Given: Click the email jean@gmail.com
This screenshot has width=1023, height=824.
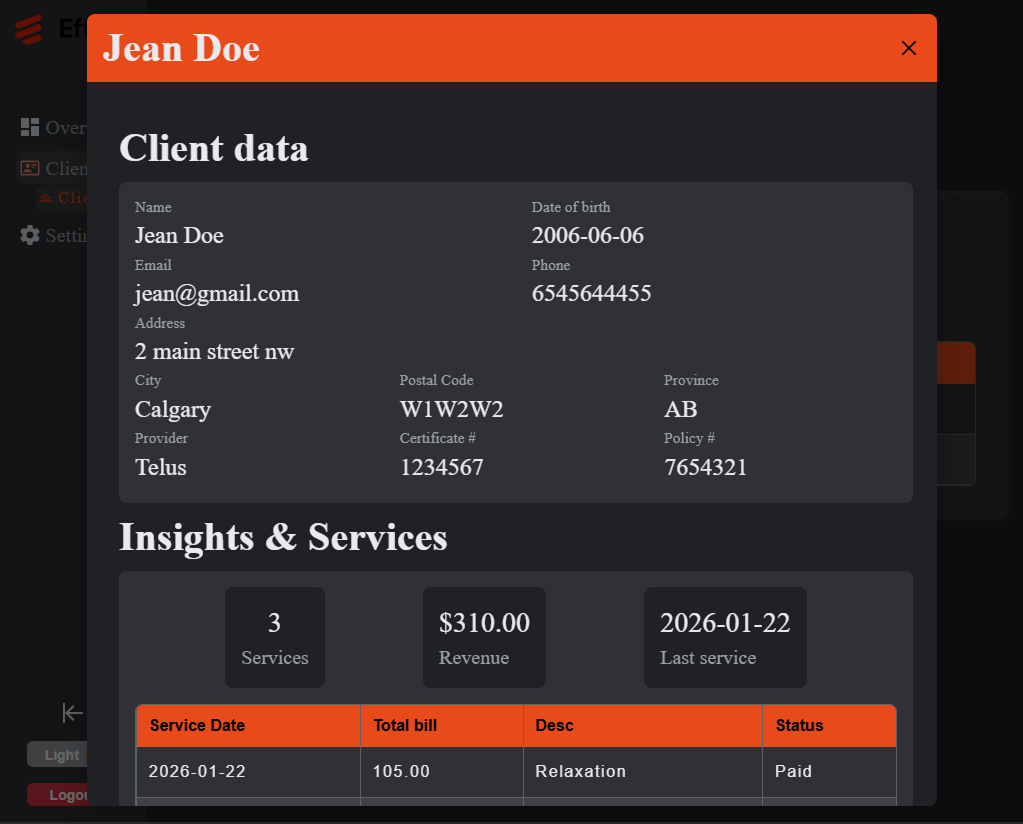Looking at the screenshot, I should [216, 293].
